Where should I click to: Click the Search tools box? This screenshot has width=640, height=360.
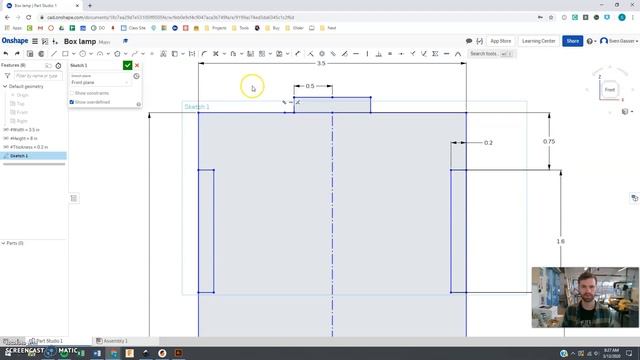(491, 53)
